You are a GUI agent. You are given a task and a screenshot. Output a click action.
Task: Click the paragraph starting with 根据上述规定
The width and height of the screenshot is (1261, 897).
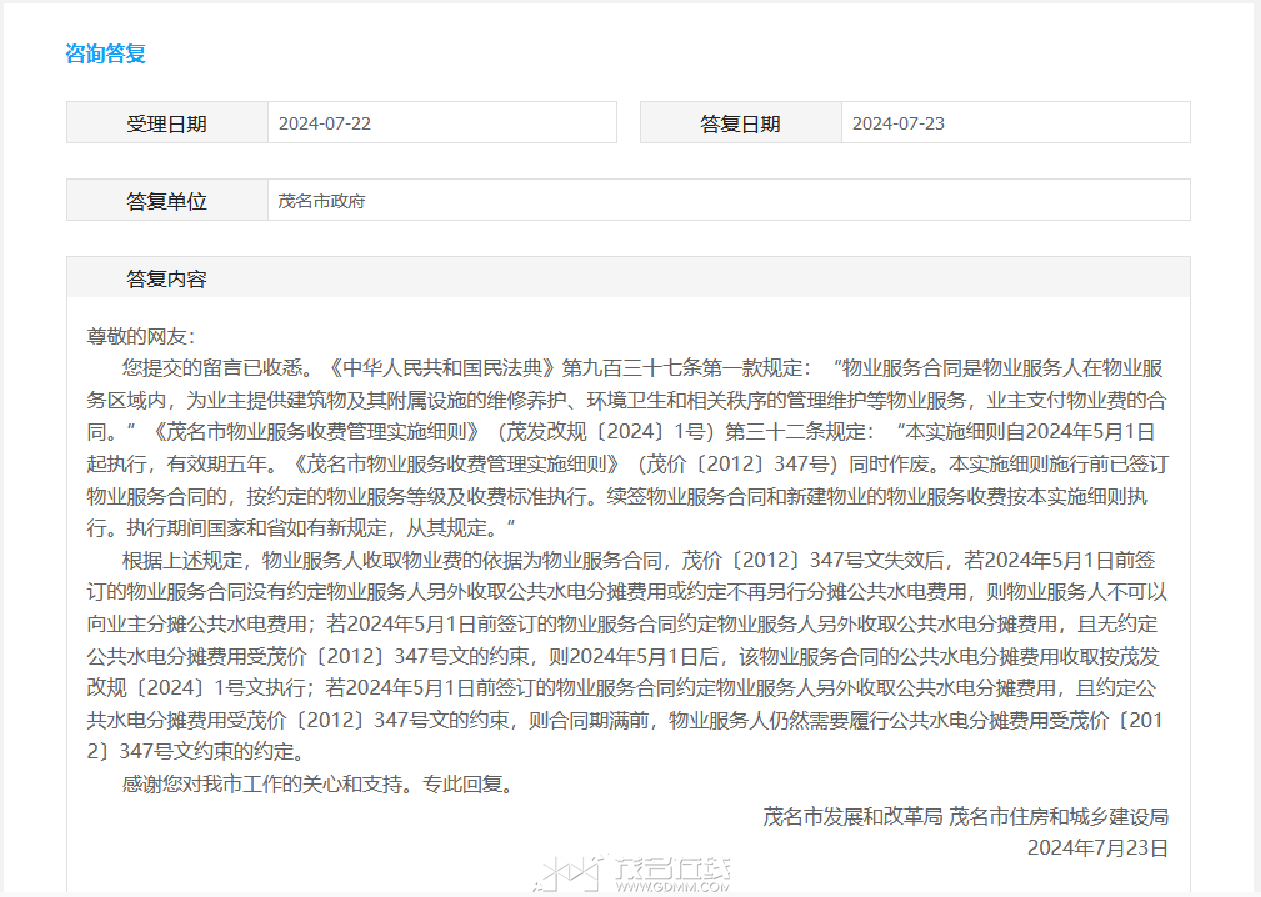point(627,654)
